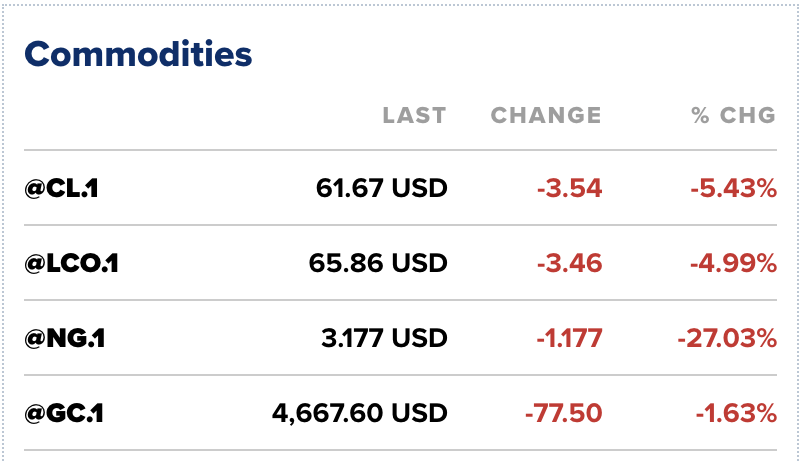Select the @NG.1 natural gas symbol
The height and width of the screenshot is (462, 808).
65,338
